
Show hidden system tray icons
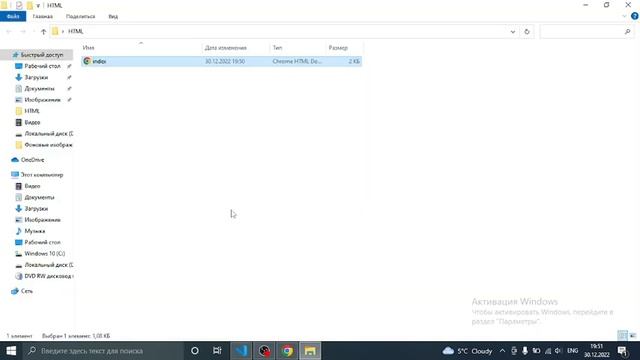(x=502, y=351)
